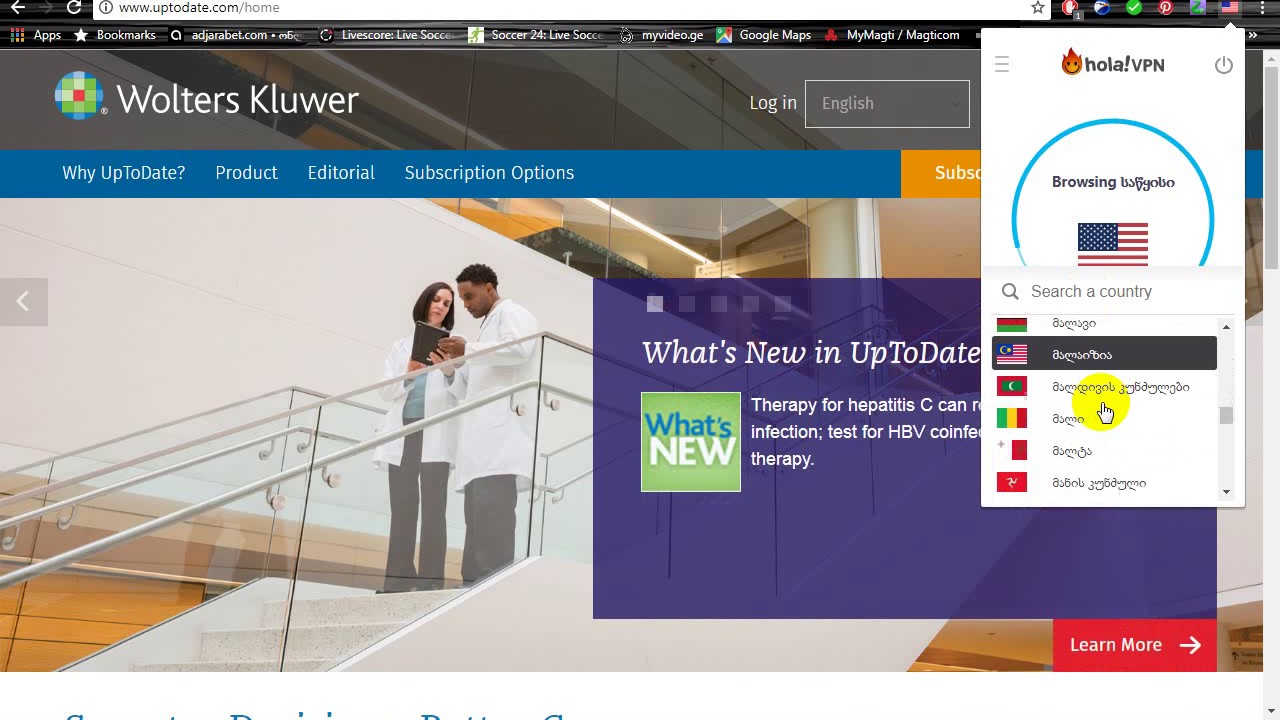This screenshot has height=720, width=1280.
Task: Click the Malta flag icon
Action: [x=1012, y=451]
